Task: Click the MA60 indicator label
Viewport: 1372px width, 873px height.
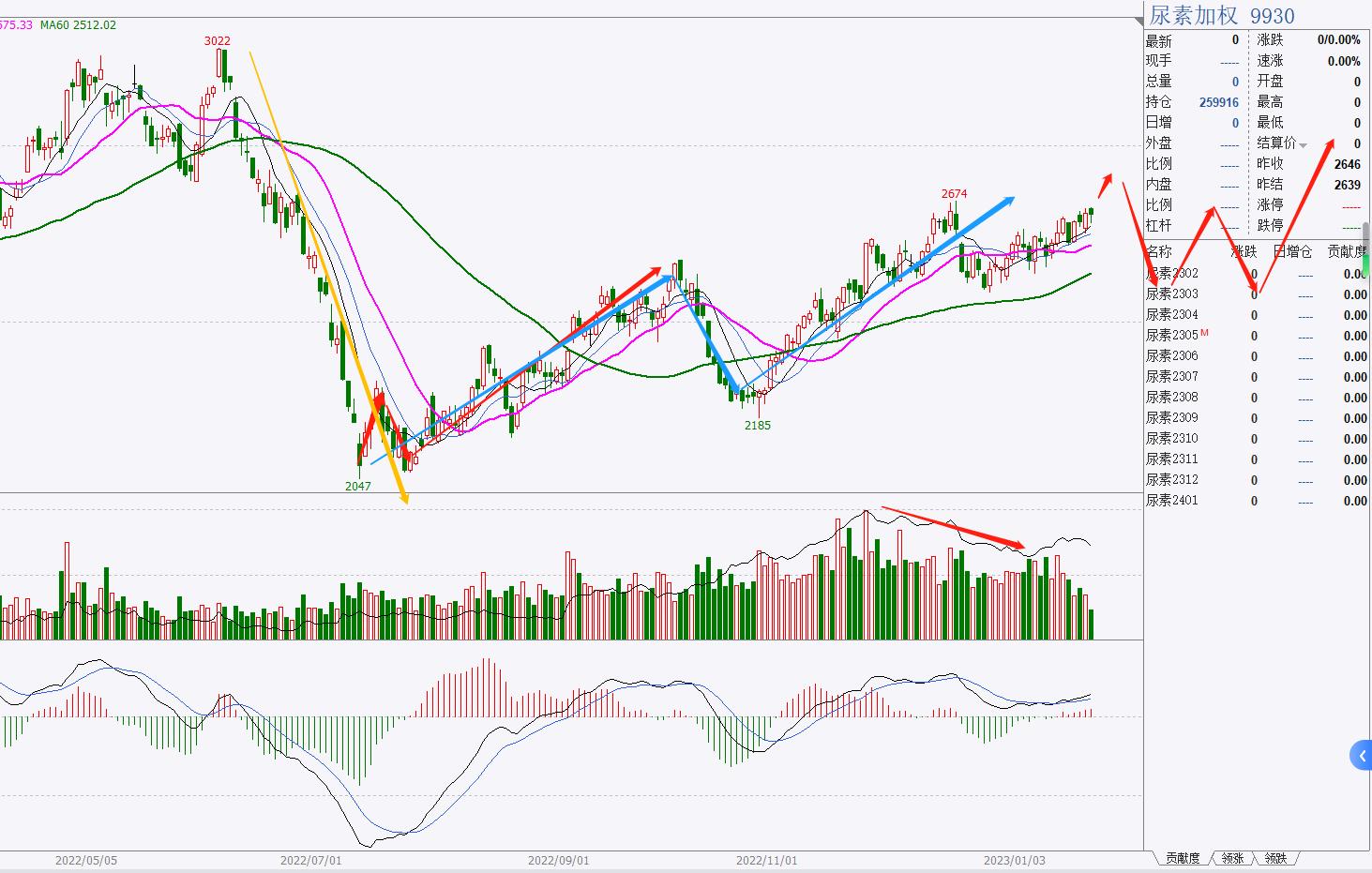Action: point(78,25)
